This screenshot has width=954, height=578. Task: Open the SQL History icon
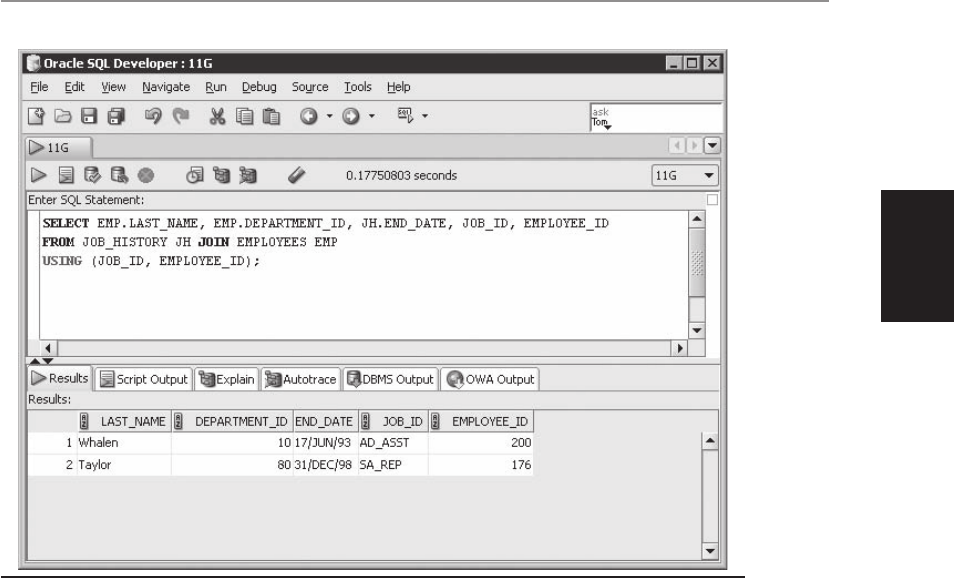[195, 175]
